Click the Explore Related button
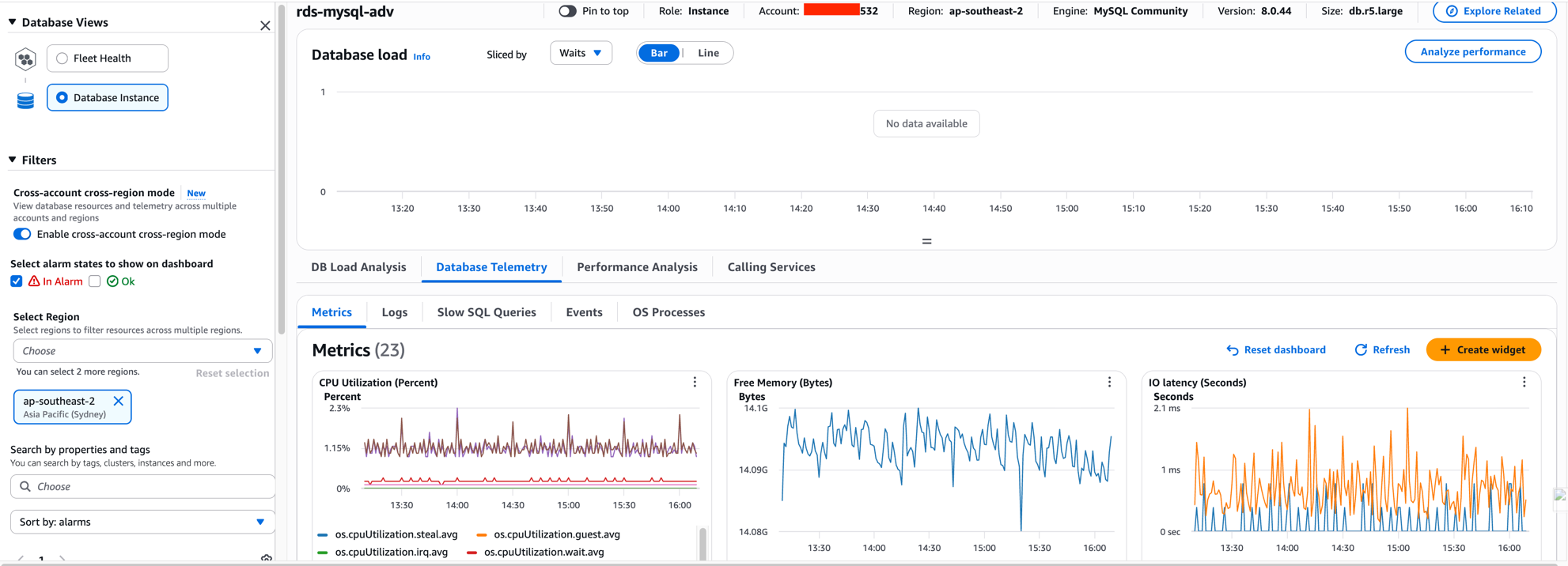Viewport: 1568px width, 566px height. (1494, 11)
